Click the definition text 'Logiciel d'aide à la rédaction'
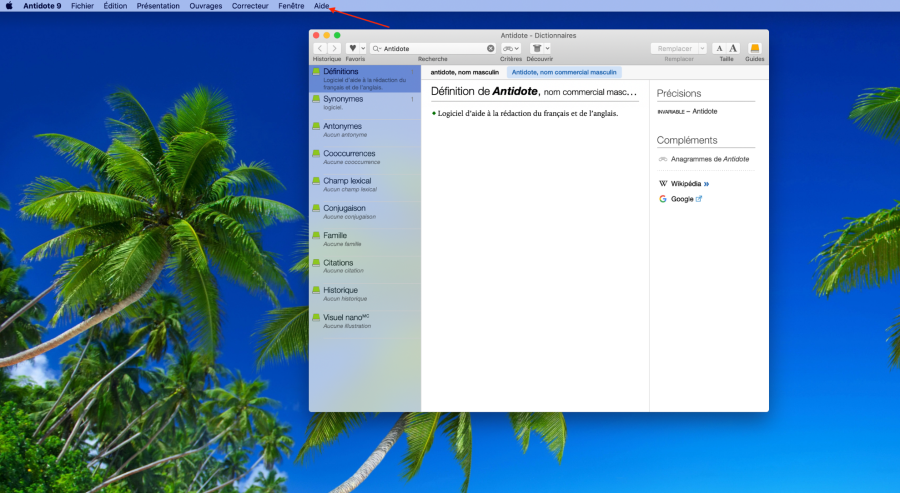Viewport: 900px width, 493px height. tap(527, 114)
